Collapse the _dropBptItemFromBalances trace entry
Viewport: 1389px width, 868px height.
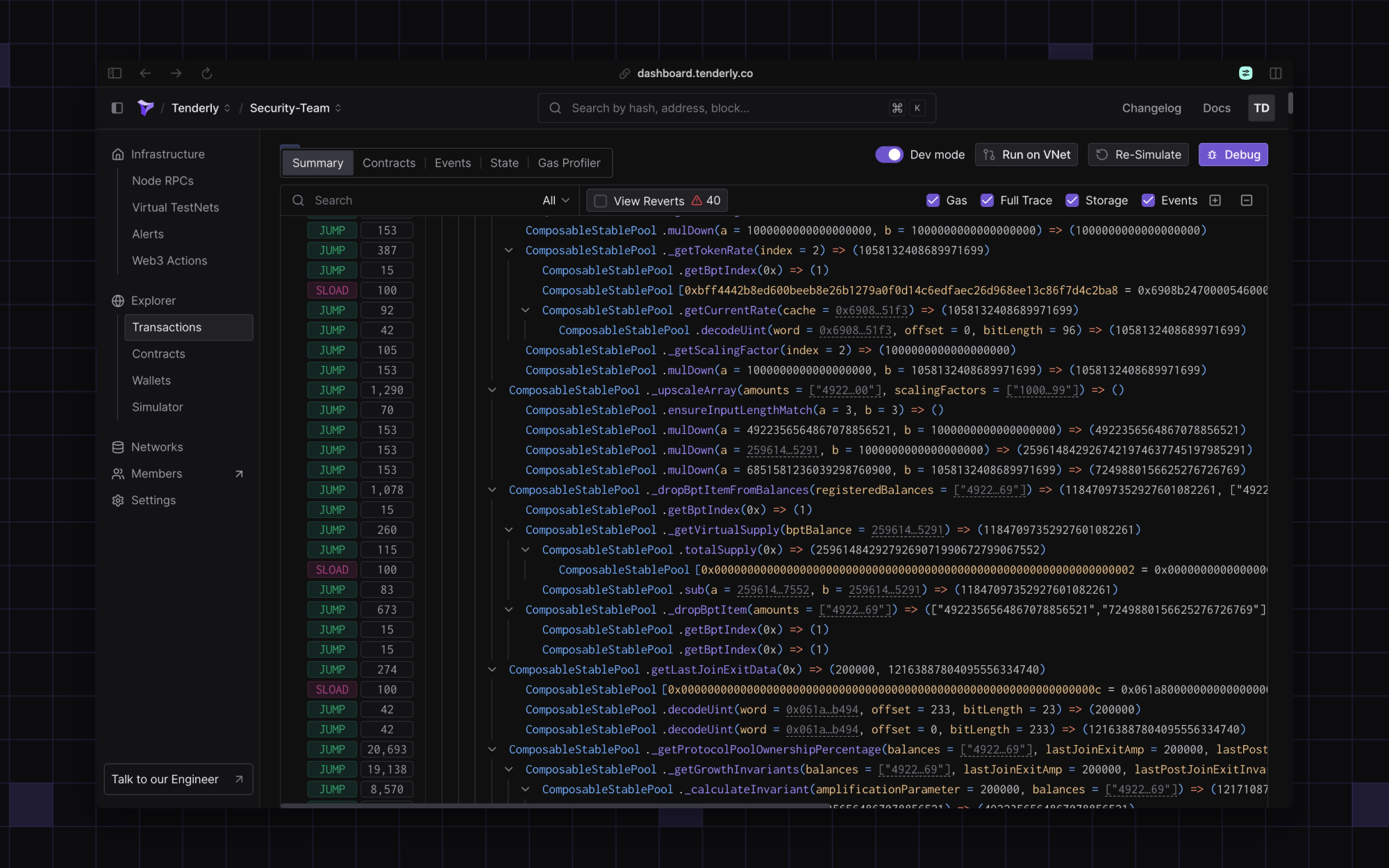point(492,490)
